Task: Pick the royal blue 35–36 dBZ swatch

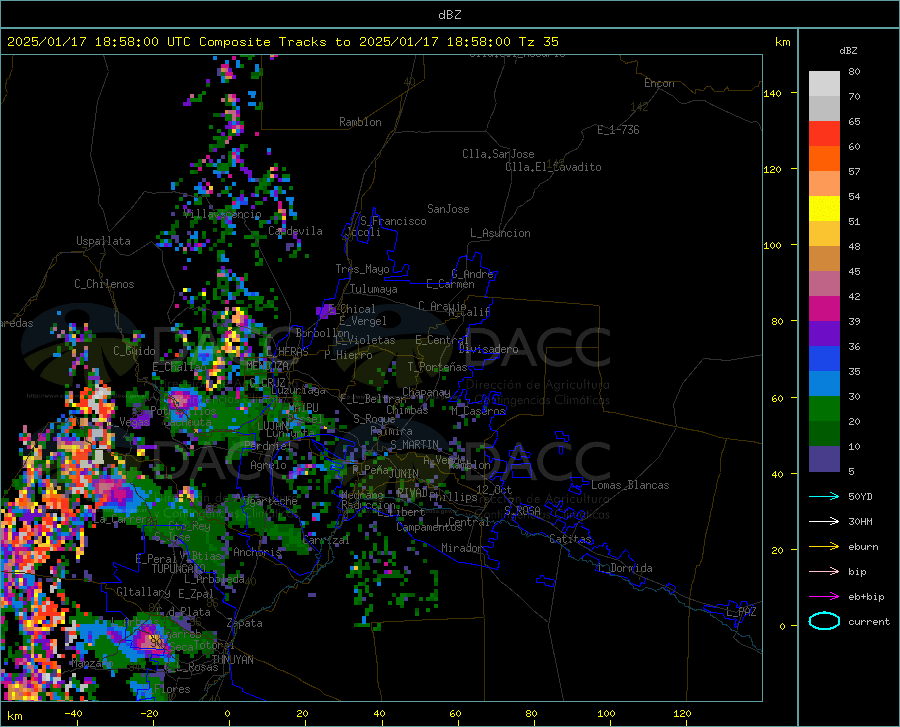Action: point(824,359)
